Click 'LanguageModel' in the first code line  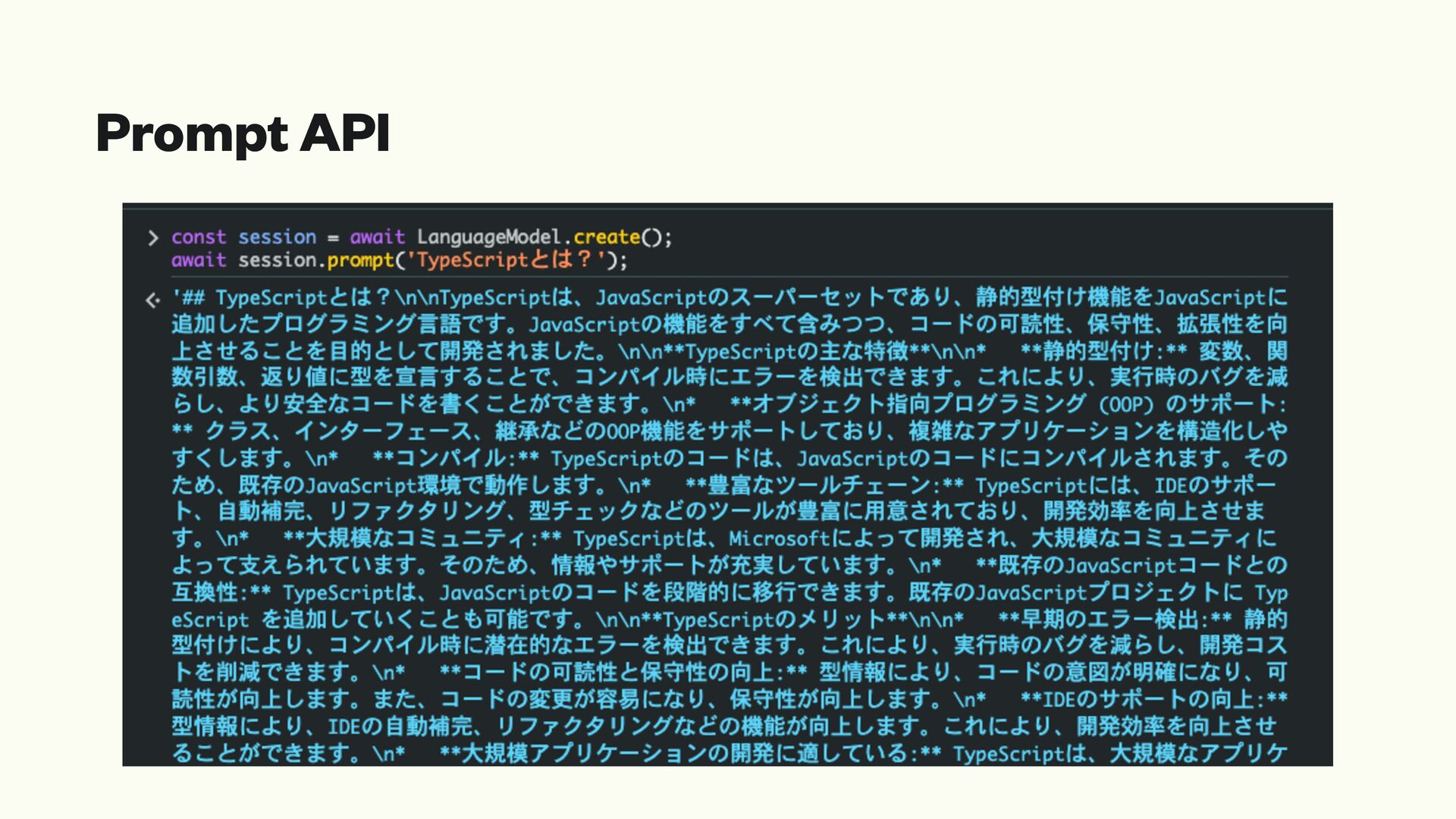(488, 237)
